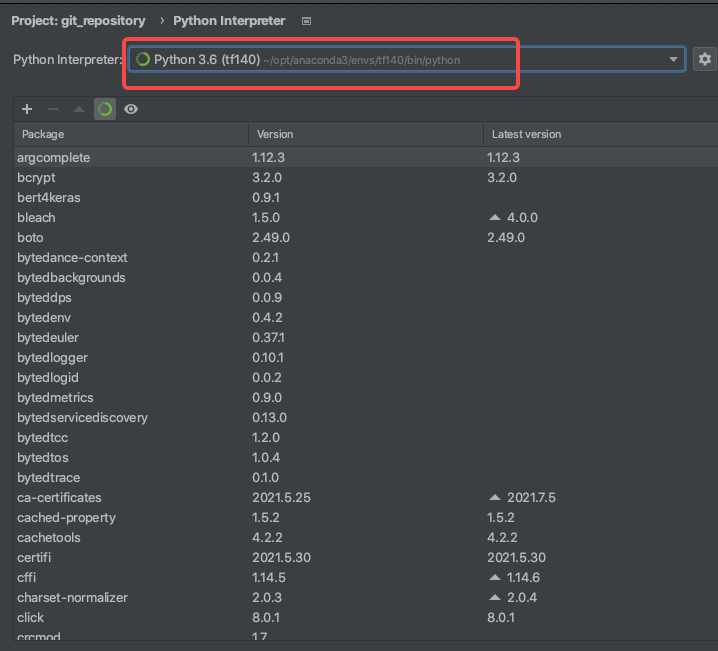Expand the Python Interpreter dropdown arrow
718x651 pixels.
(673, 60)
